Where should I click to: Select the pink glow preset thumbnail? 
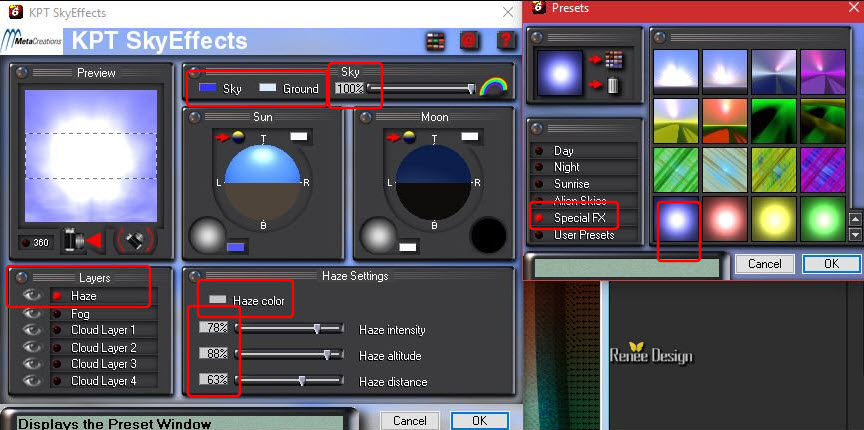tap(725, 219)
